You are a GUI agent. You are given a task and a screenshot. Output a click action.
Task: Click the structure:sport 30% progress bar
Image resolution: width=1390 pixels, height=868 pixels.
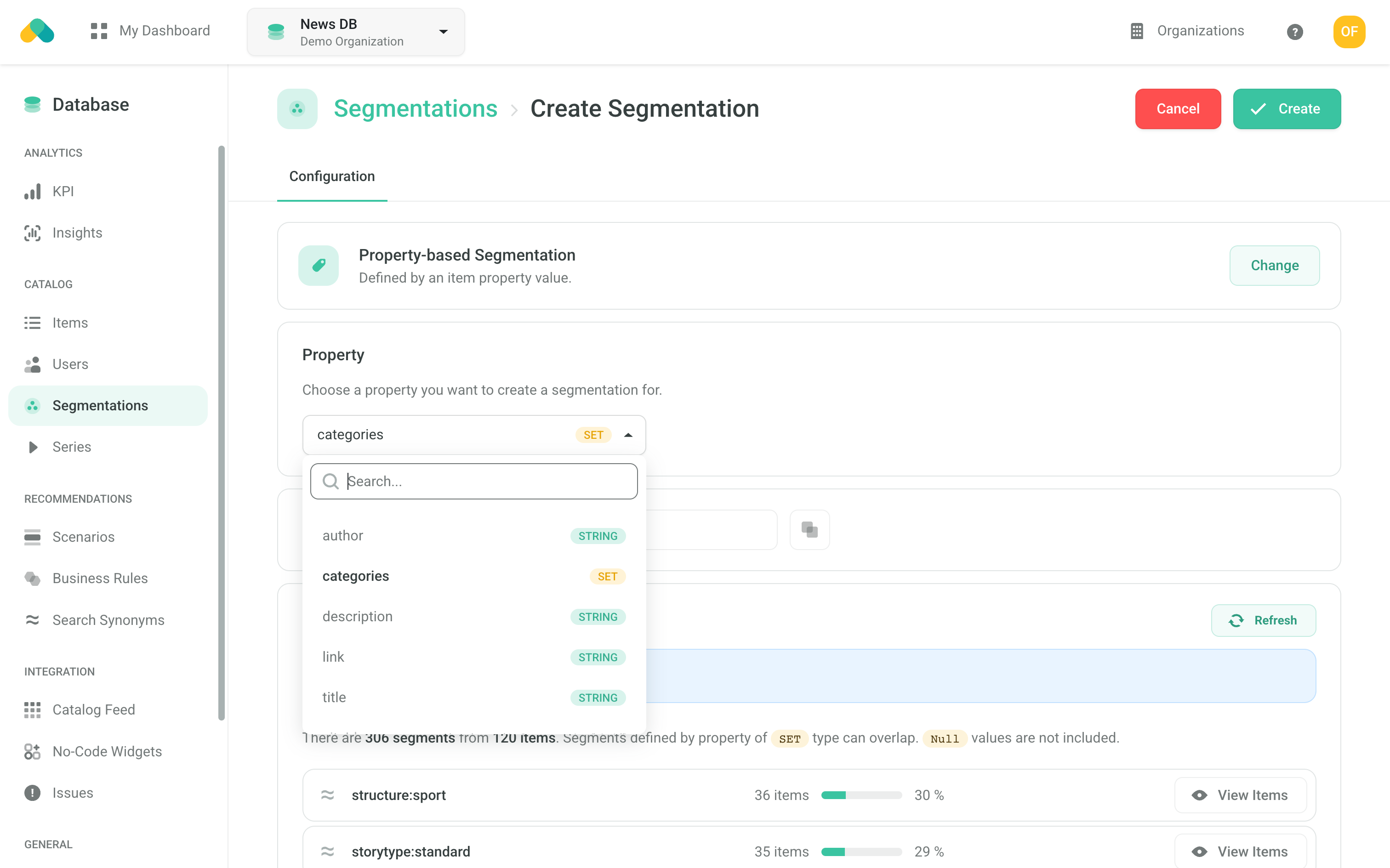(861, 795)
